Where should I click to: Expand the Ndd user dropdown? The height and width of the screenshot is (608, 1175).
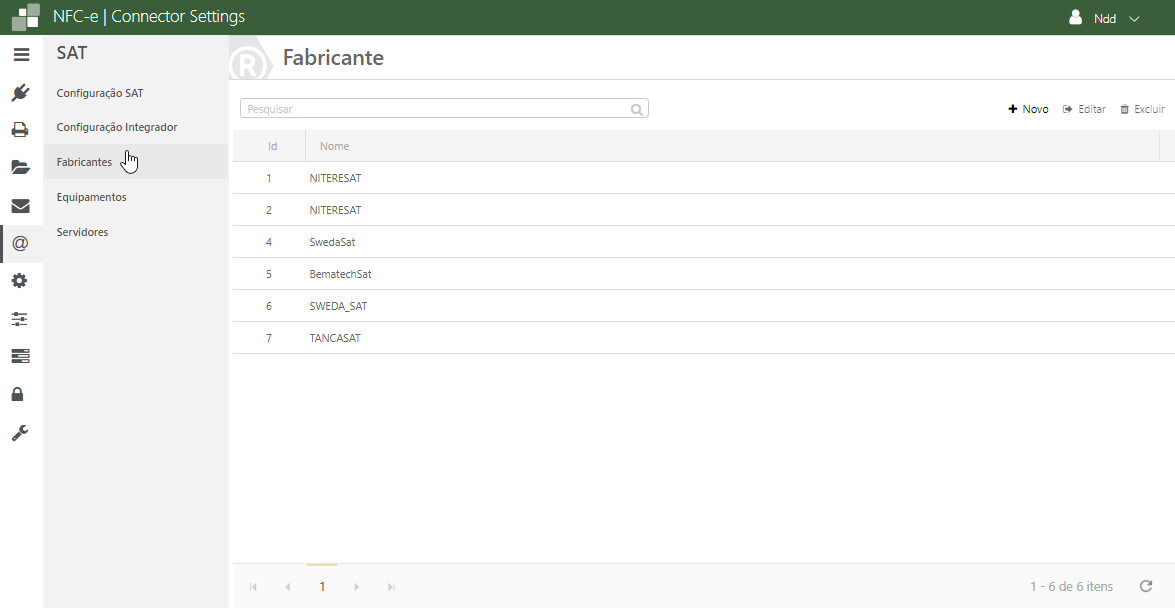(1105, 18)
